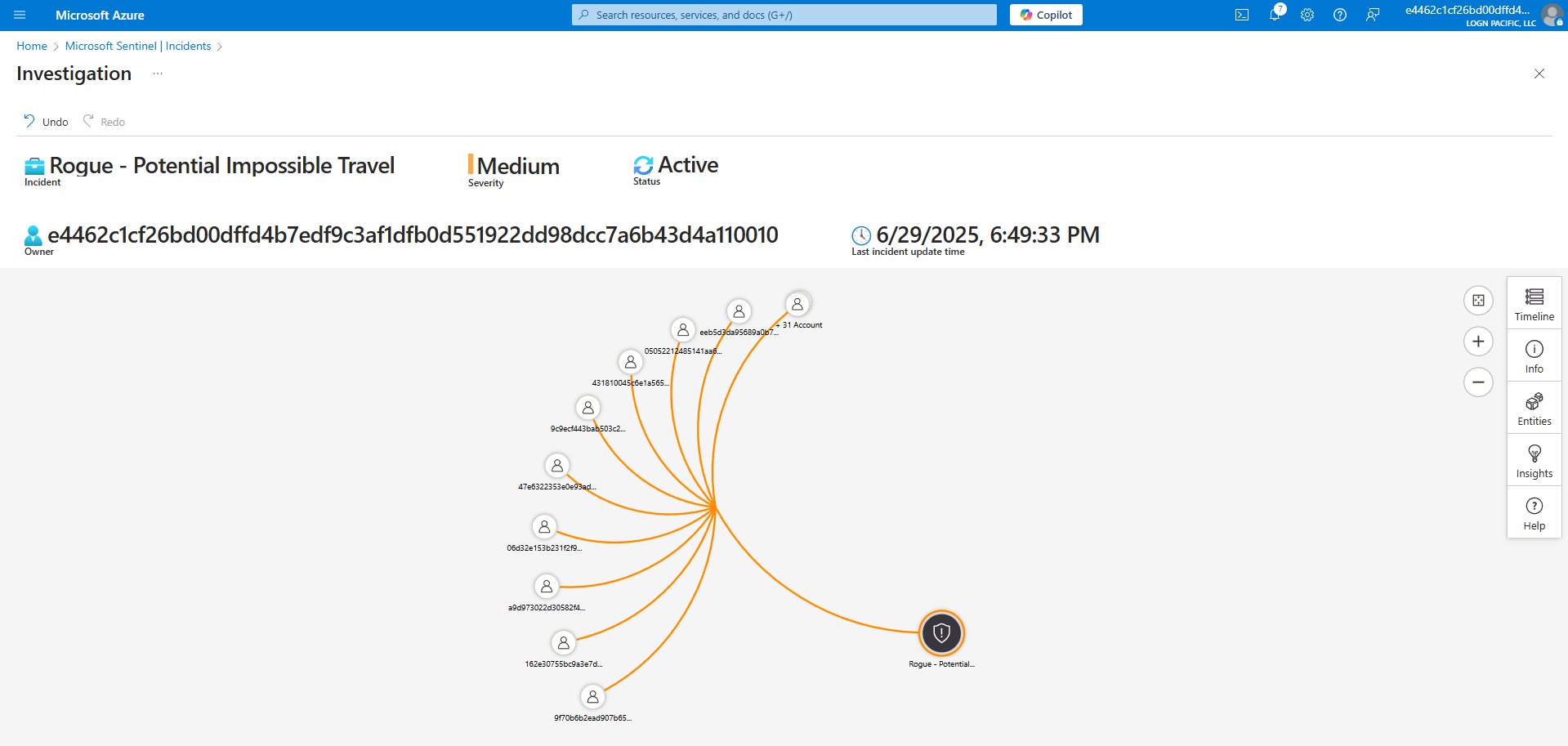1568x746 pixels.
Task: Open Copilot
Action: point(1045,15)
